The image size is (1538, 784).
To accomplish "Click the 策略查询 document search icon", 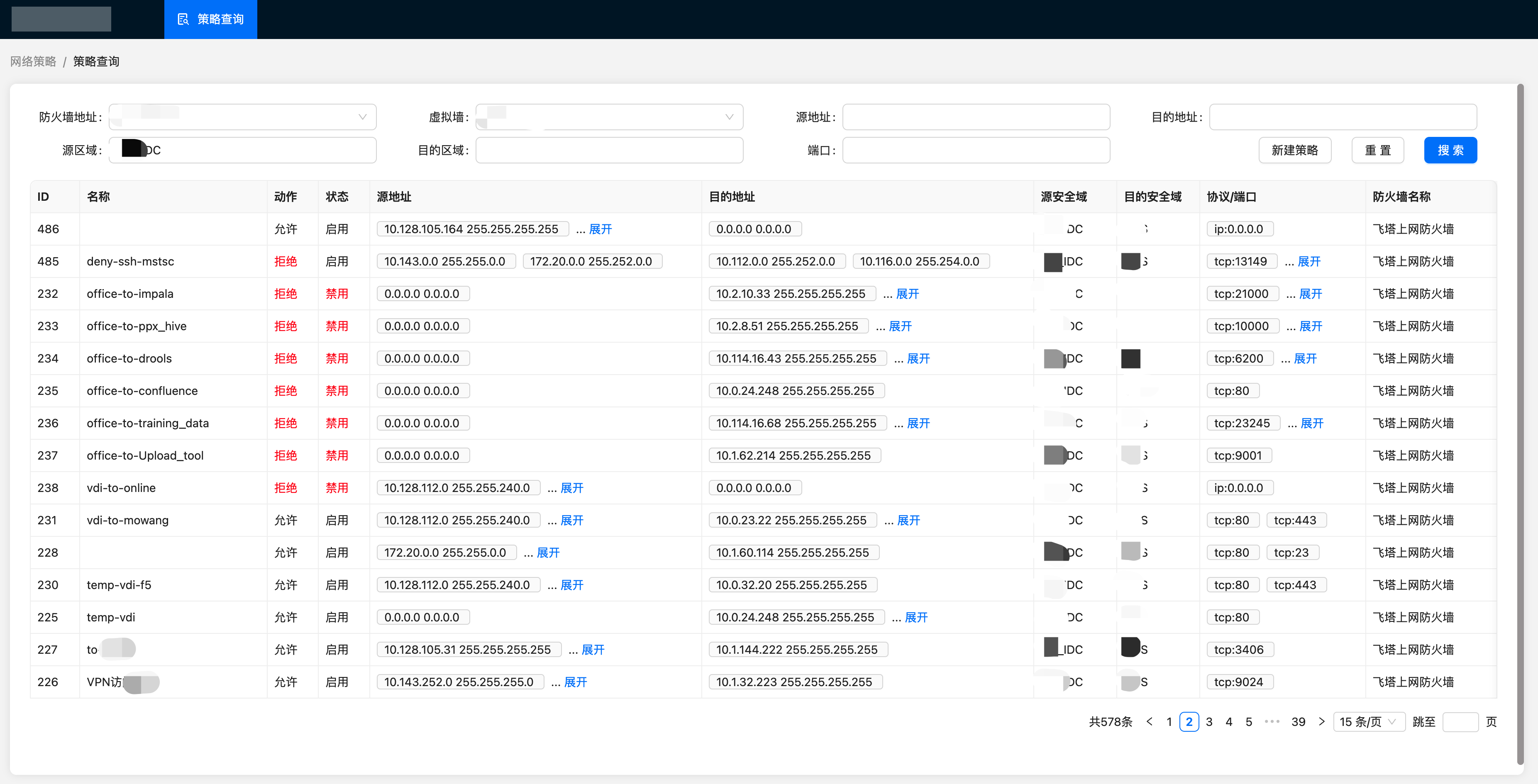I will tap(183, 19).
